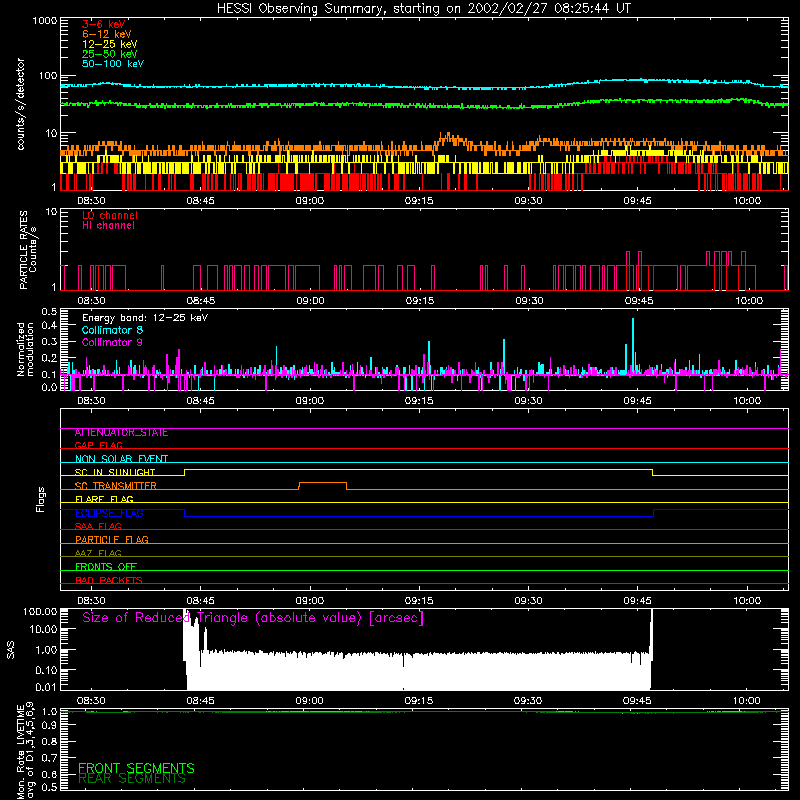The height and width of the screenshot is (800, 800).
Task: Click the 09:15 tick label under Flags panel
Action: tap(419, 601)
